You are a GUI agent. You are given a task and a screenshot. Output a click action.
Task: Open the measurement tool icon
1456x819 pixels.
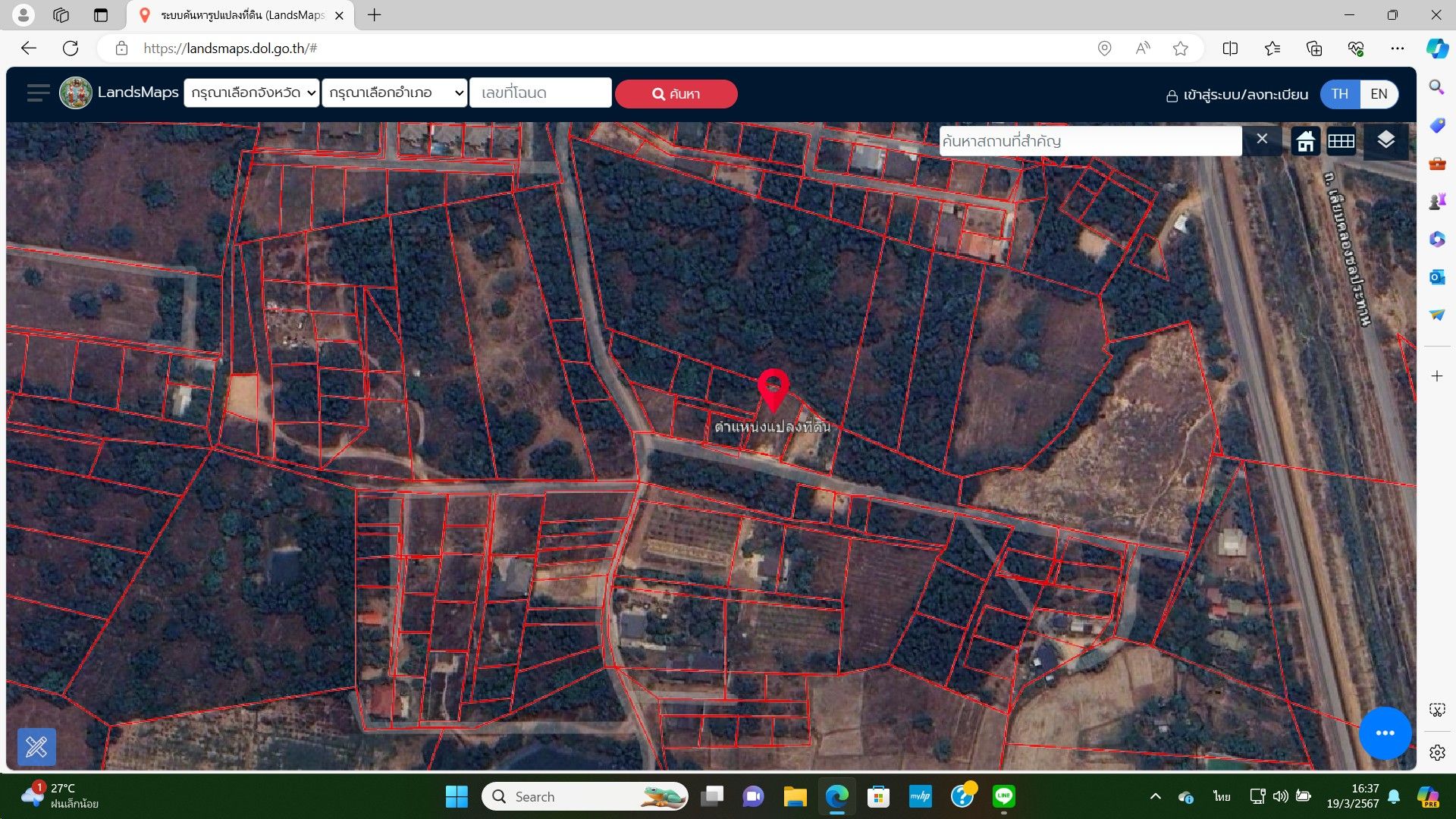(36, 747)
